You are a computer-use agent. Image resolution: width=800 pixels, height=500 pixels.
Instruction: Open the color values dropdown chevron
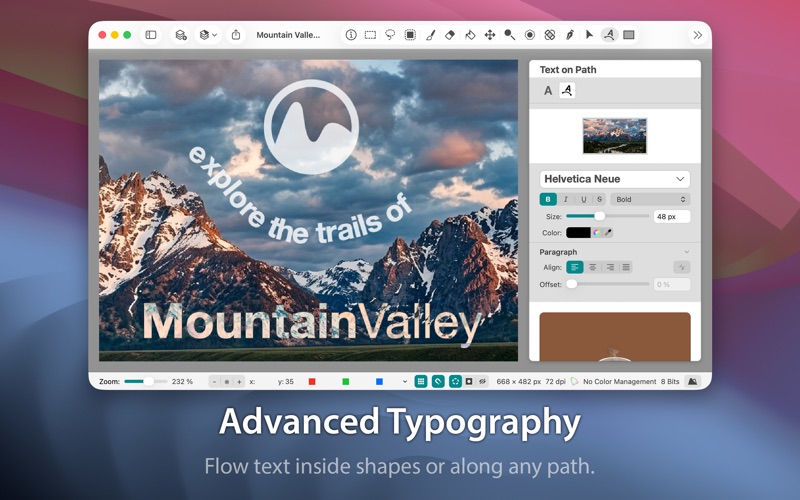coord(405,382)
